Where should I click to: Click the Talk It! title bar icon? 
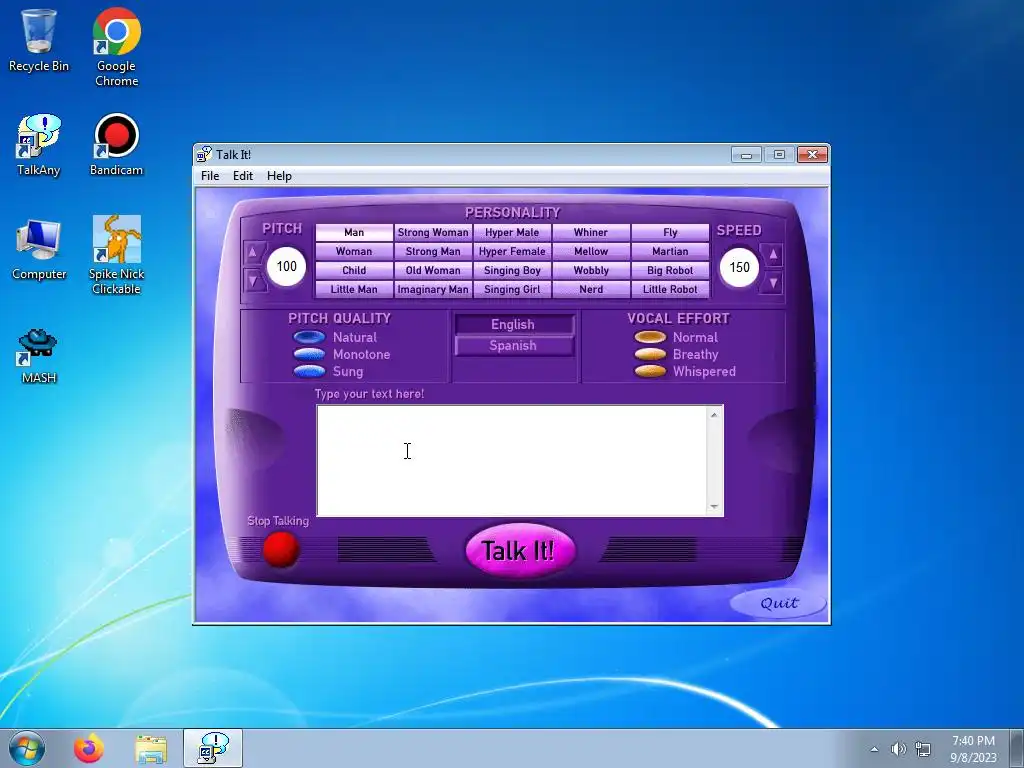[x=204, y=154]
